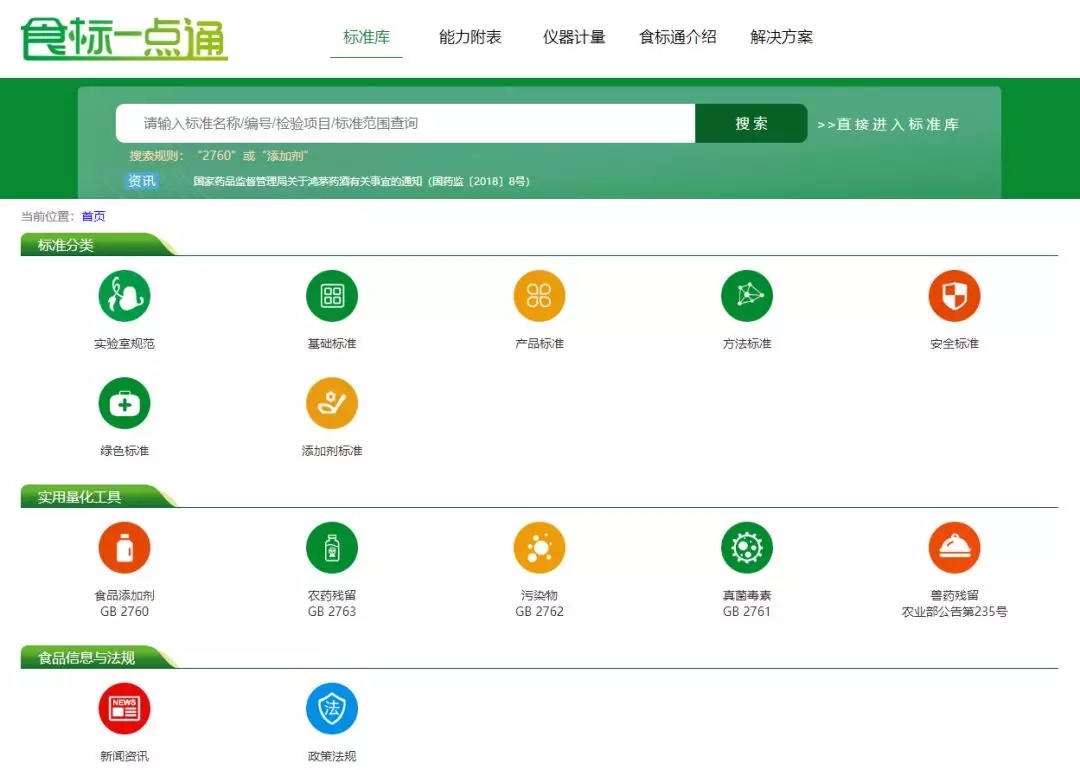Open the 安全标准 shield icon
This screenshot has width=1080, height=770.
[954, 296]
